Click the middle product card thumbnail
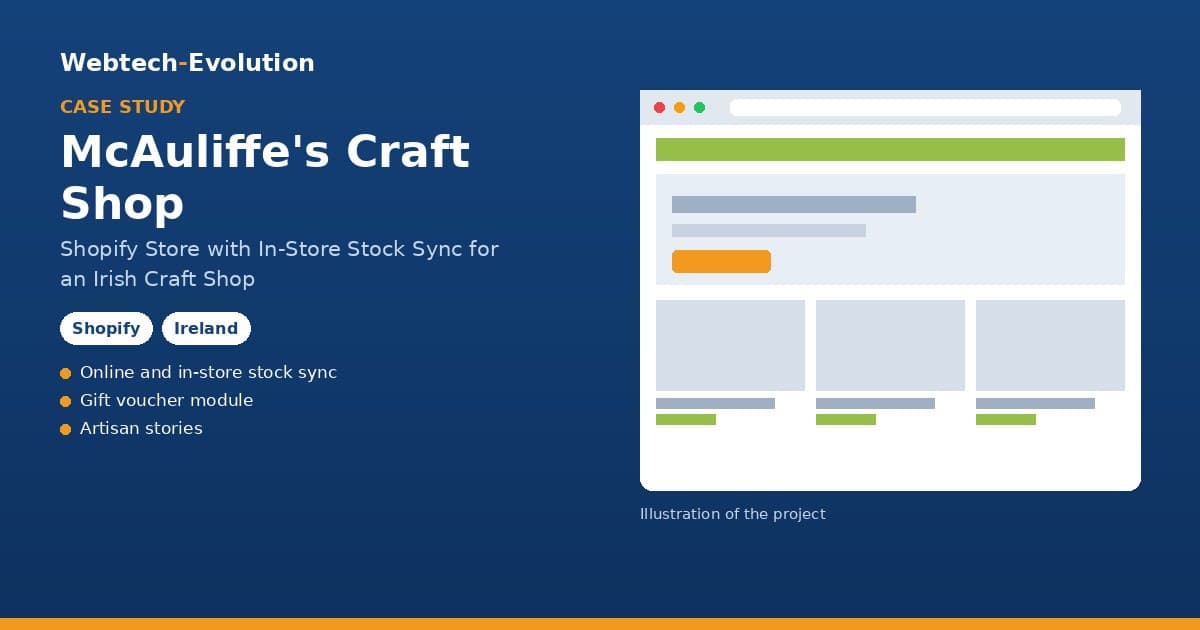Image resolution: width=1200 pixels, height=630 pixels. [x=890, y=345]
